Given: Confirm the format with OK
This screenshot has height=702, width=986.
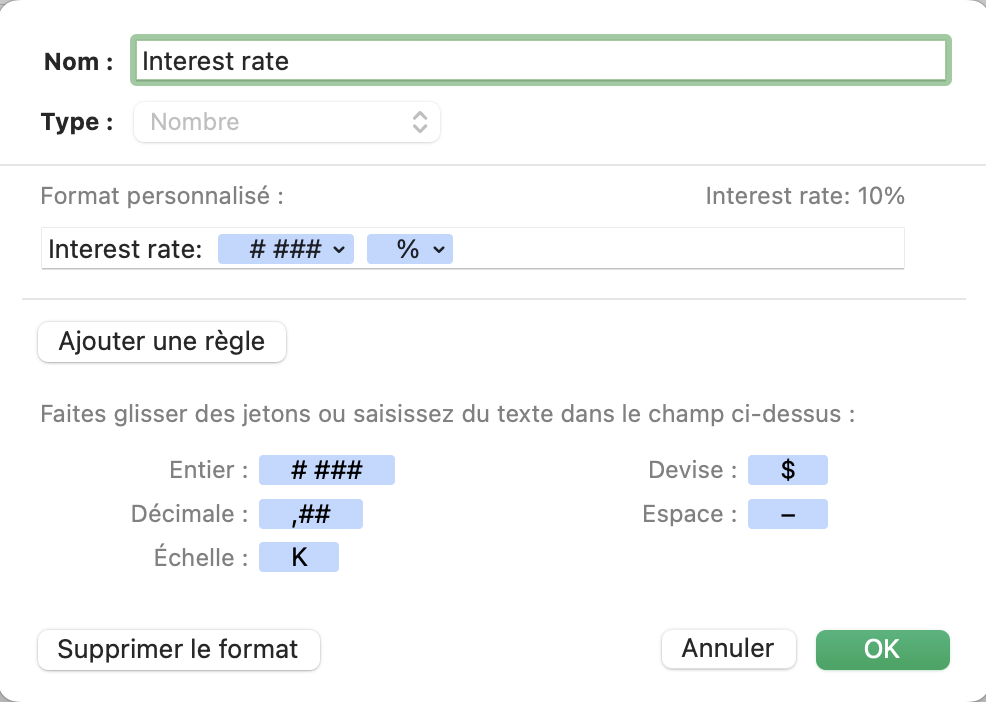Looking at the screenshot, I should pyautogui.click(x=882, y=648).
